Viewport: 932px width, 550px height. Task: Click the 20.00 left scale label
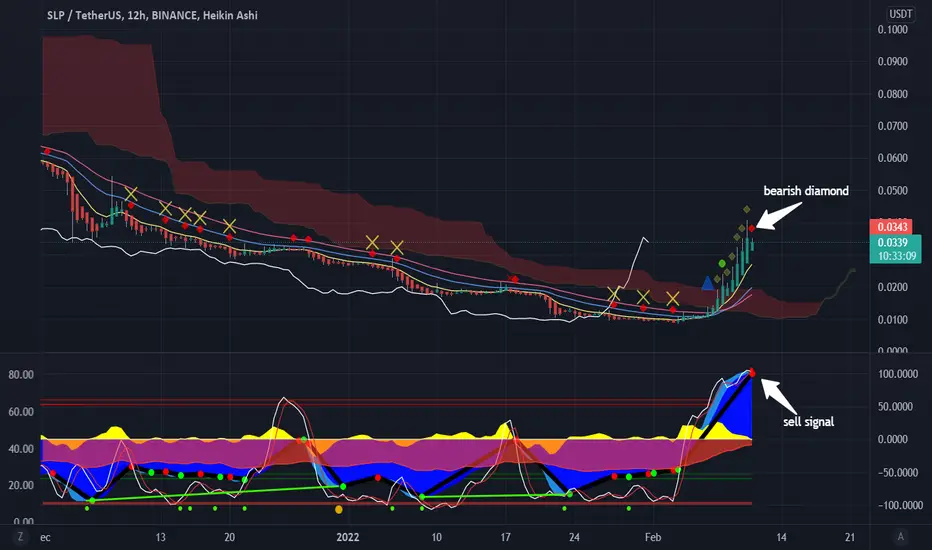(x=21, y=485)
